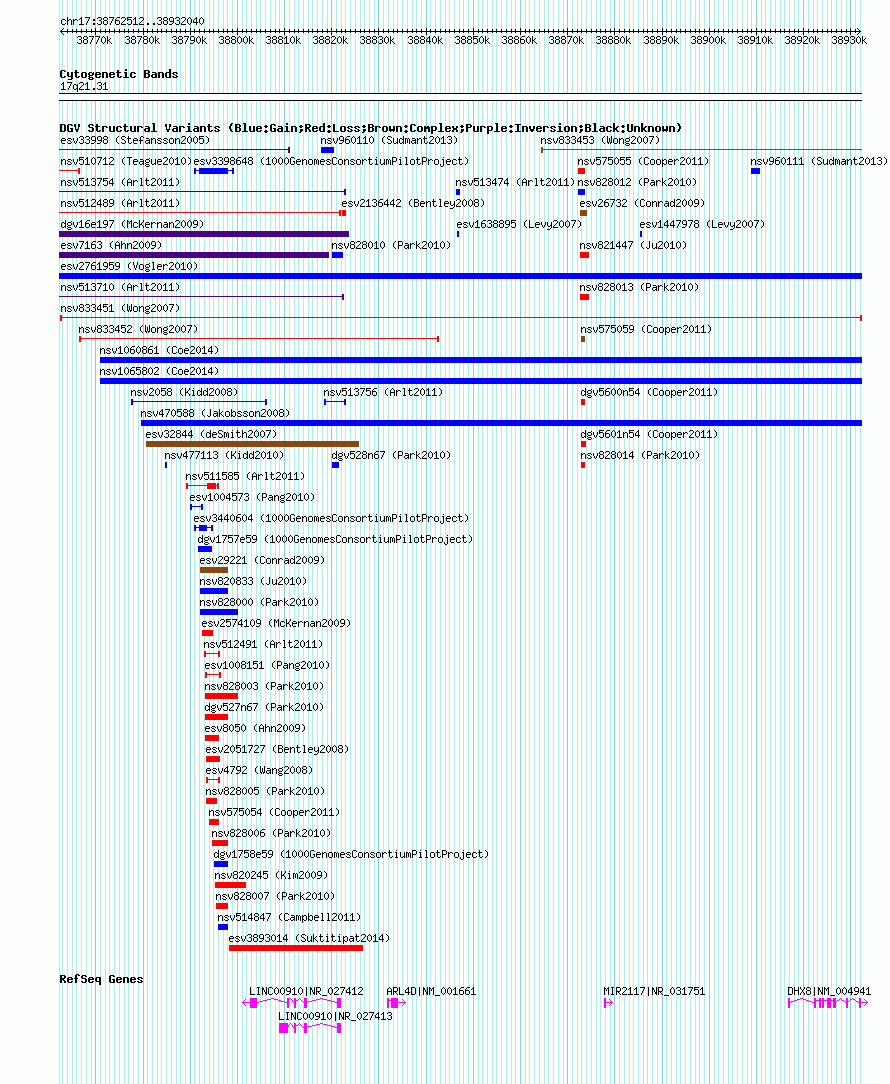Click nsv828010 (Park2010) label
This screenshot has height=1084, width=890.
coord(391,245)
